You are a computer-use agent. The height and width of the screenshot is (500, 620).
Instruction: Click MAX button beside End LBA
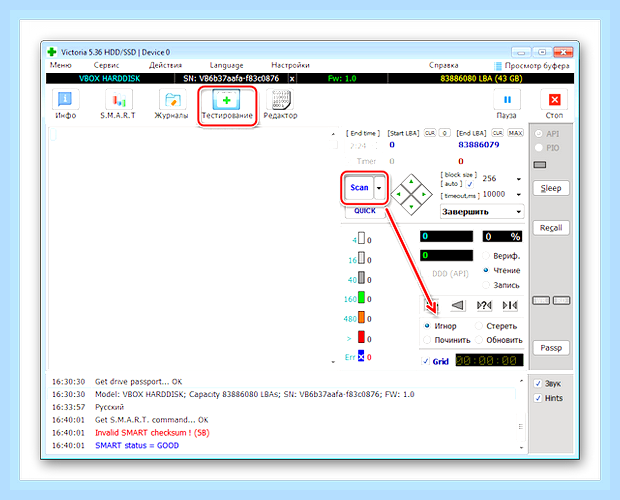tap(515, 133)
